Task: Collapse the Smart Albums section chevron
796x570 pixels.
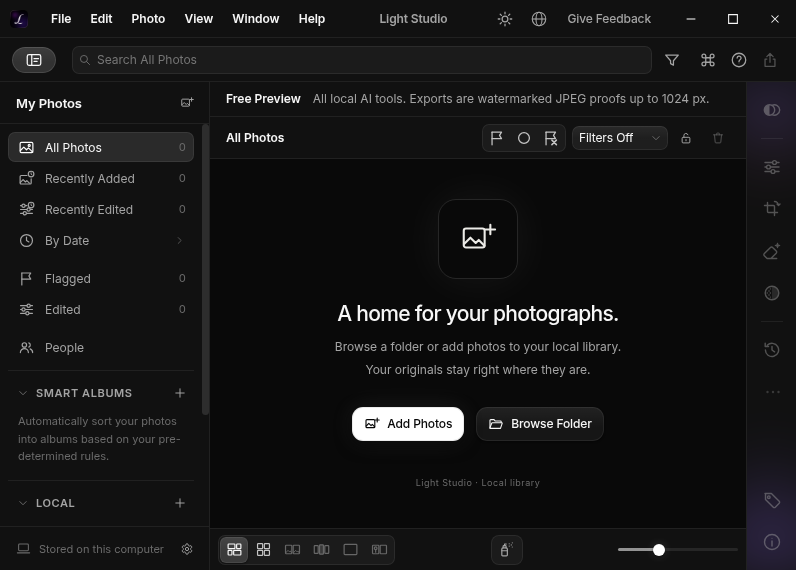Action: 23,393
